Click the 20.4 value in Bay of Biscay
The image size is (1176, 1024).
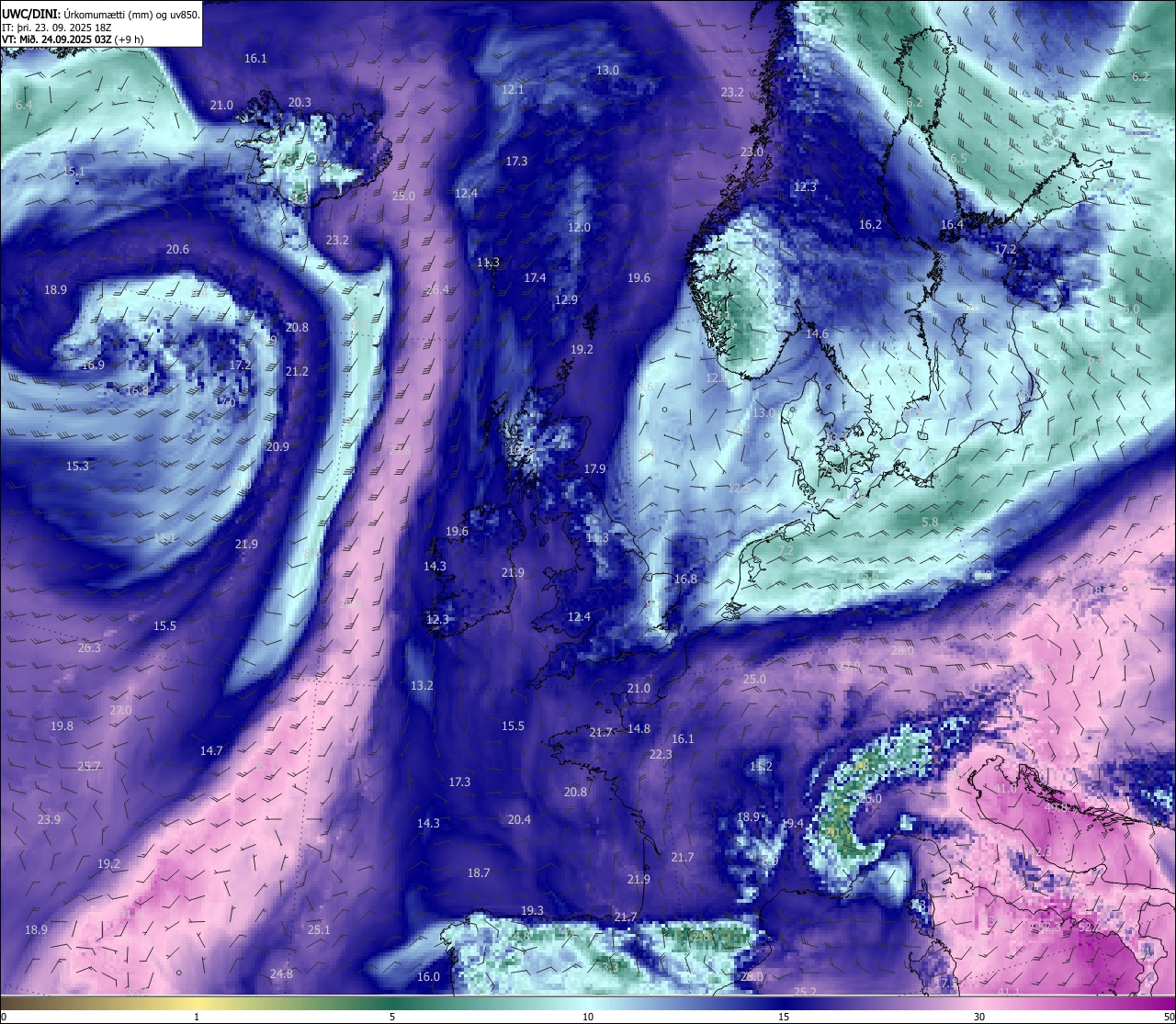(519, 820)
